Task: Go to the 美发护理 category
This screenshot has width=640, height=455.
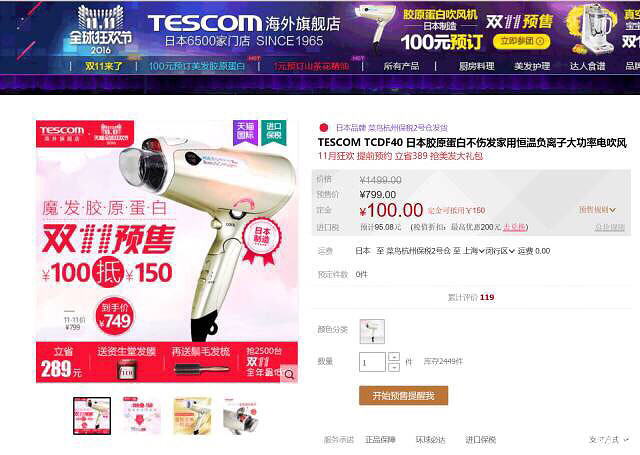Action: tap(532, 66)
